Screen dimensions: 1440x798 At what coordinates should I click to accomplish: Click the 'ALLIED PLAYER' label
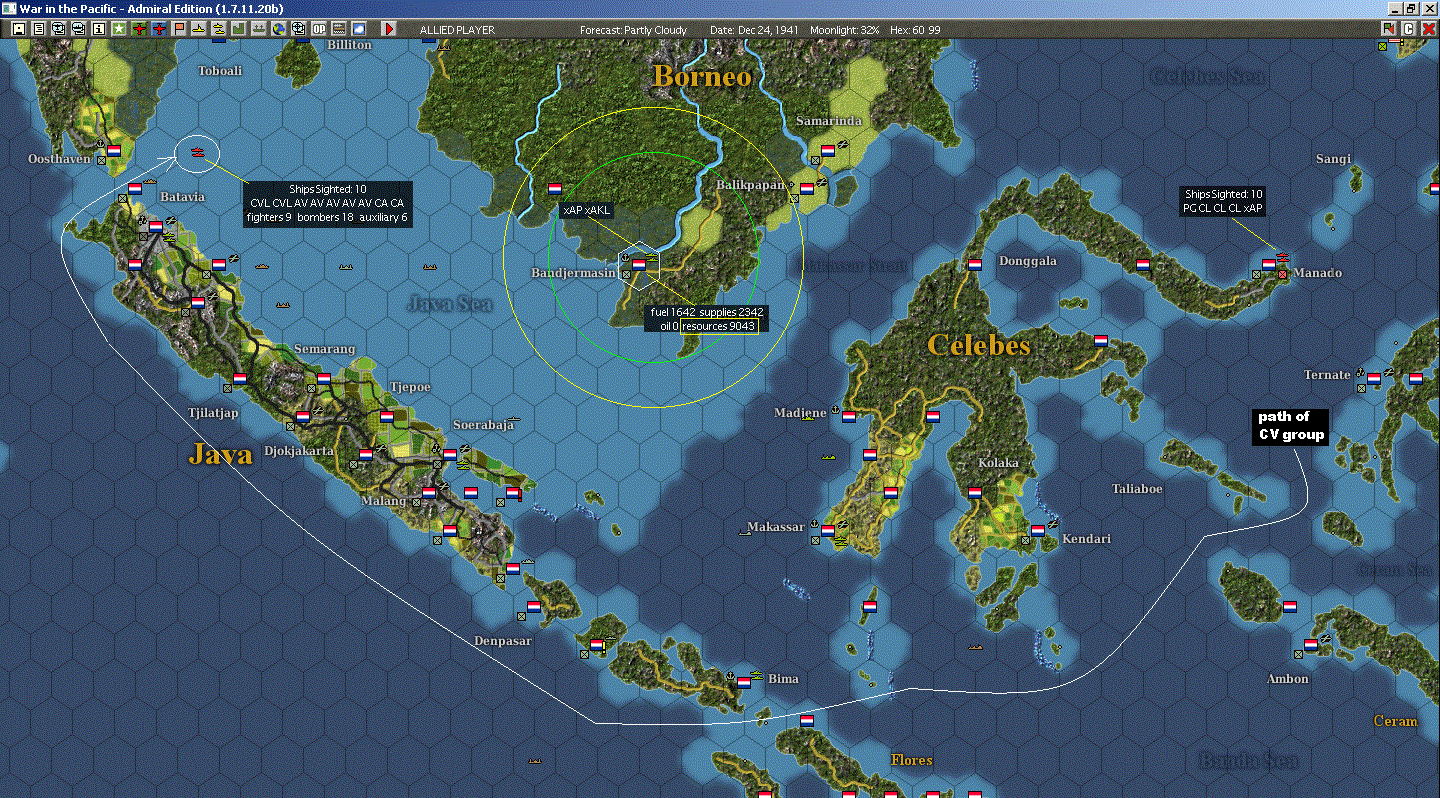click(458, 30)
